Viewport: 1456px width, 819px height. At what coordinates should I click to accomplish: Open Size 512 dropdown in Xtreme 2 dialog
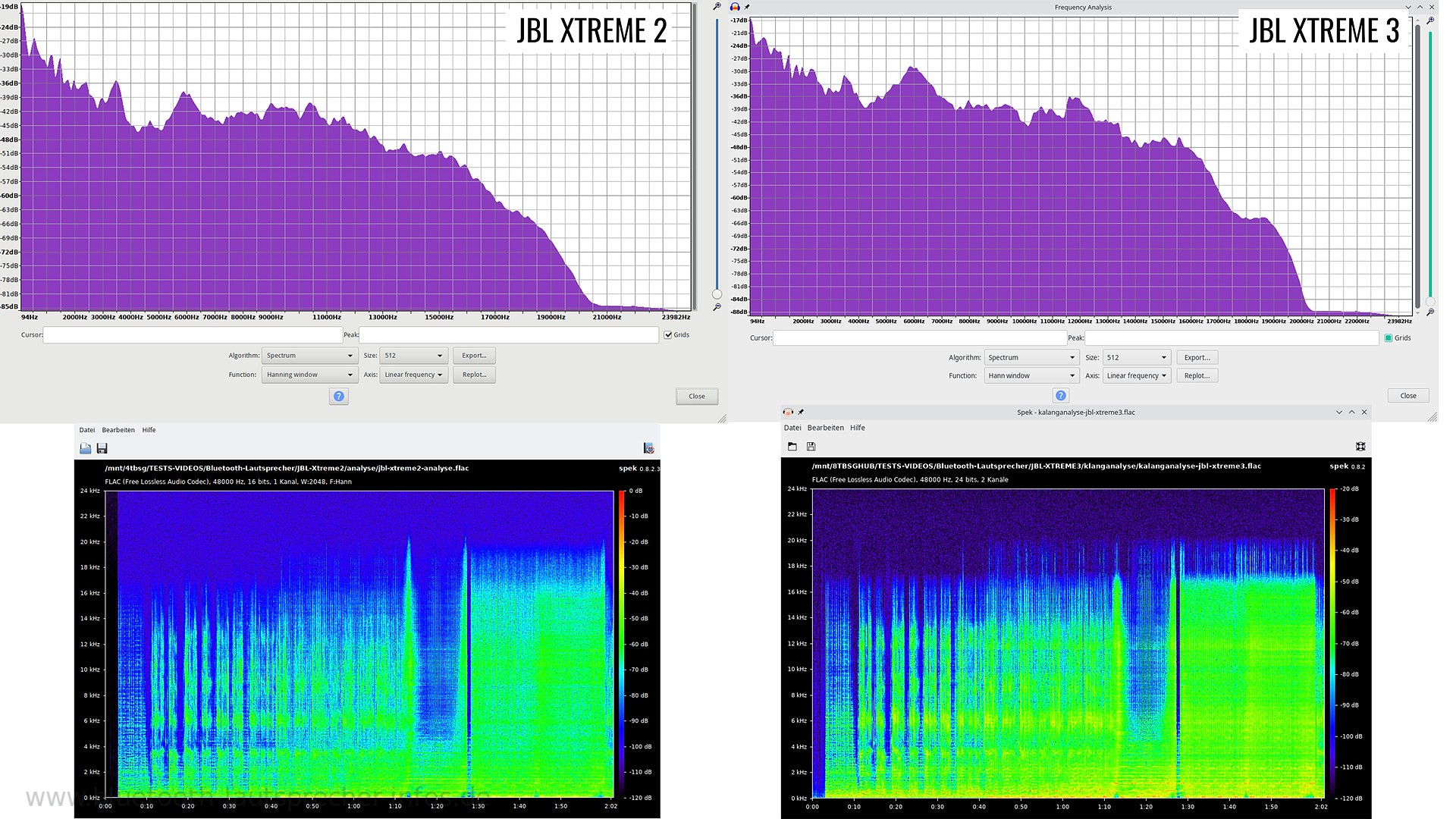pyautogui.click(x=413, y=355)
